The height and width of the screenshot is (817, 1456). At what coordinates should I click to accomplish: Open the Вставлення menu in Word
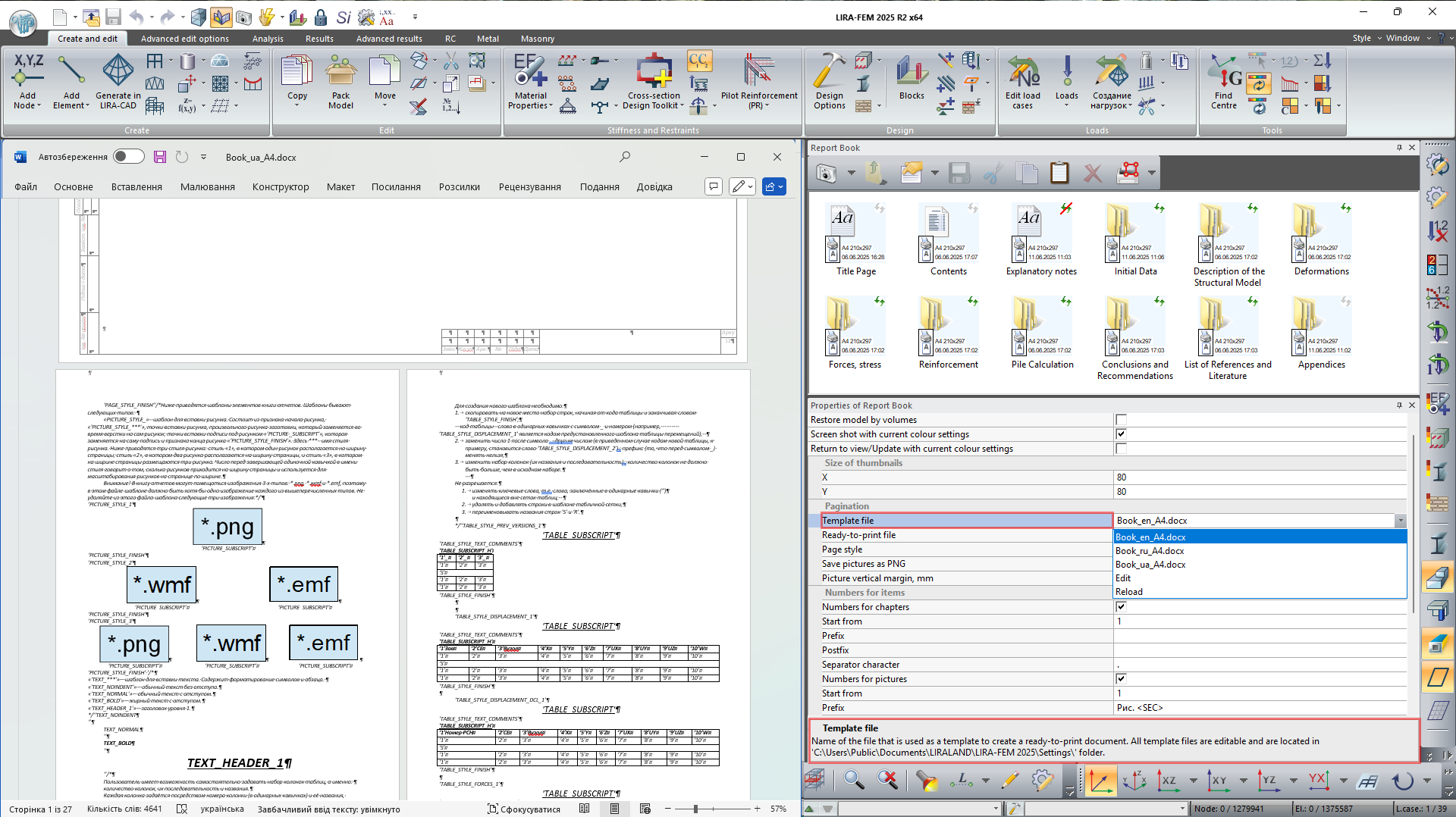point(136,187)
